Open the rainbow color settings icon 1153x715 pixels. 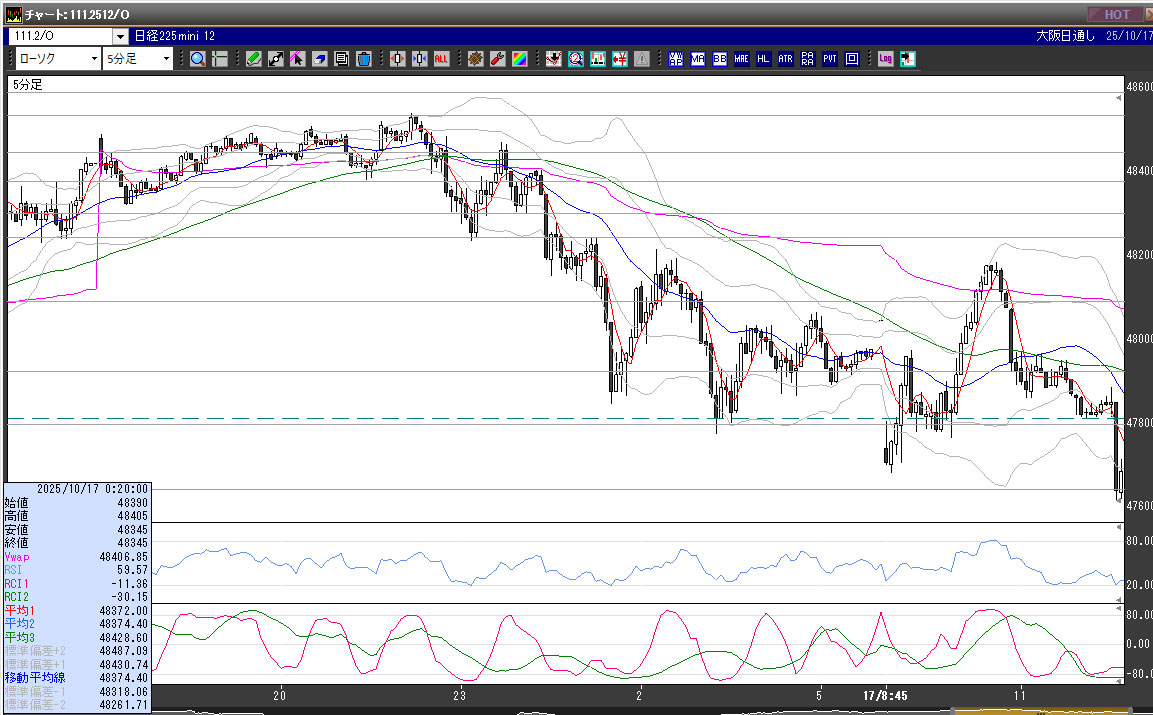pos(519,59)
